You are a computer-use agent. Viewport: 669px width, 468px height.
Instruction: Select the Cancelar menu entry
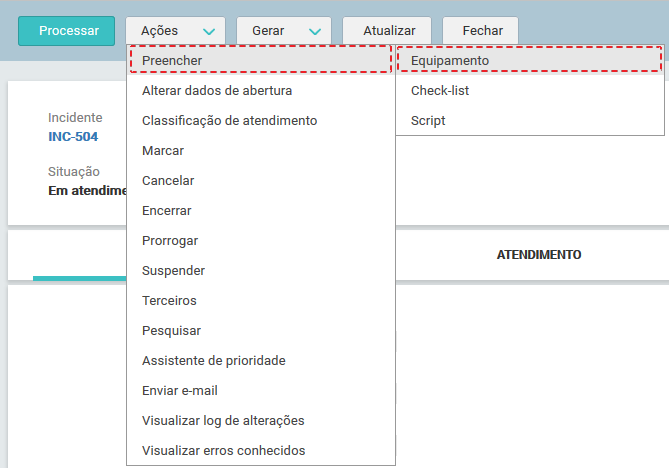[261, 180]
